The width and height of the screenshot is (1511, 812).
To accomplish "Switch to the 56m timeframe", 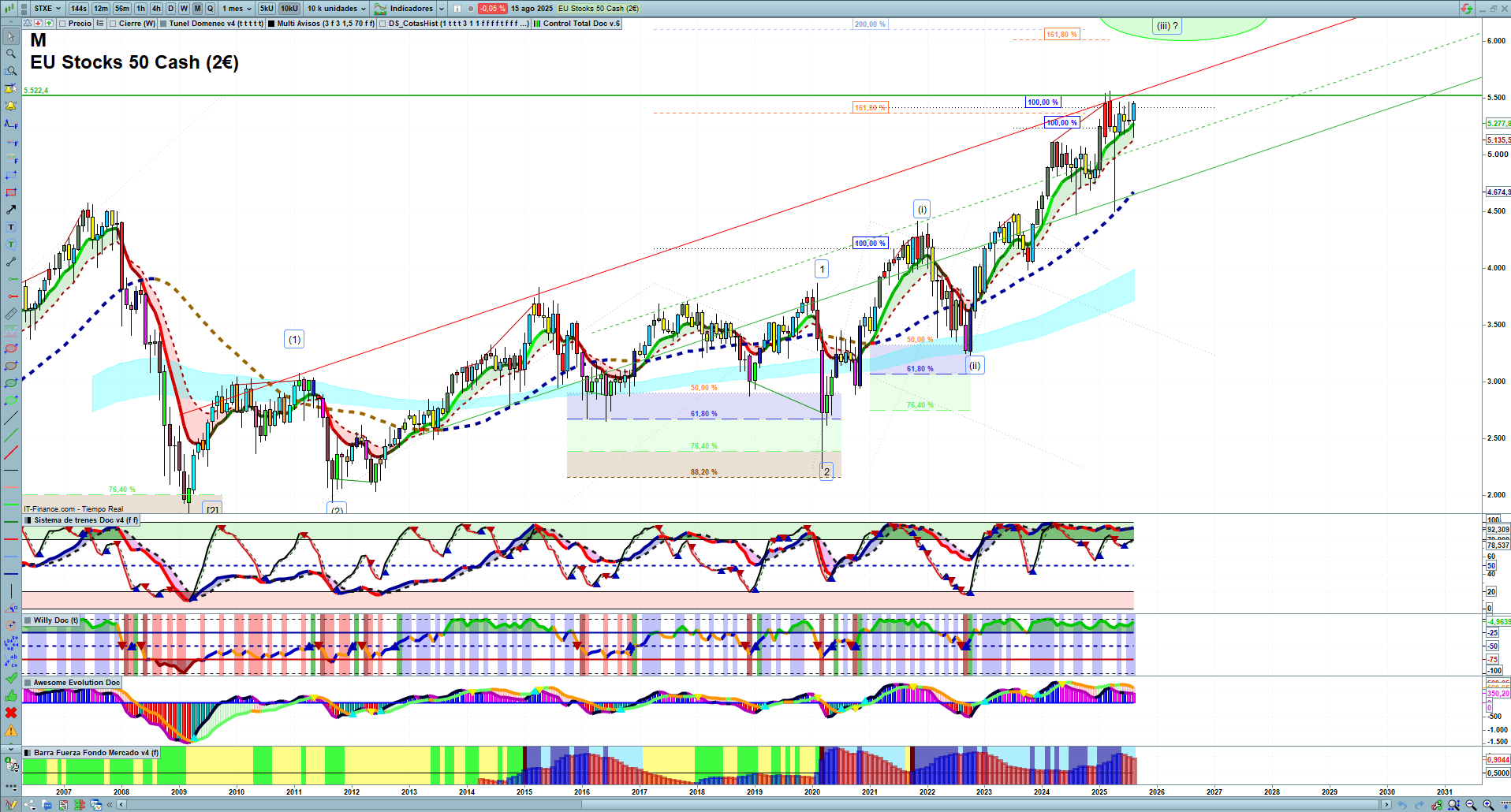I will coord(122,9).
